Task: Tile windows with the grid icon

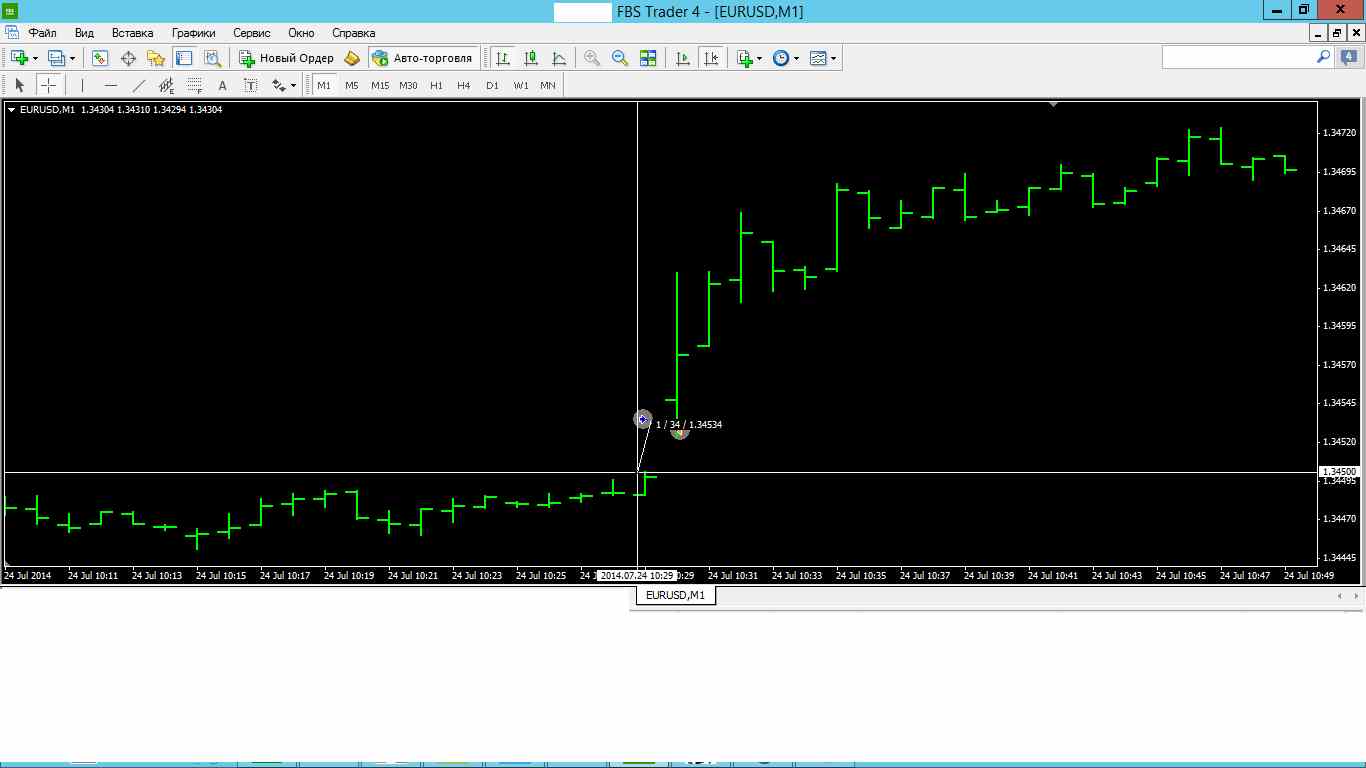Action: pos(648,58)
